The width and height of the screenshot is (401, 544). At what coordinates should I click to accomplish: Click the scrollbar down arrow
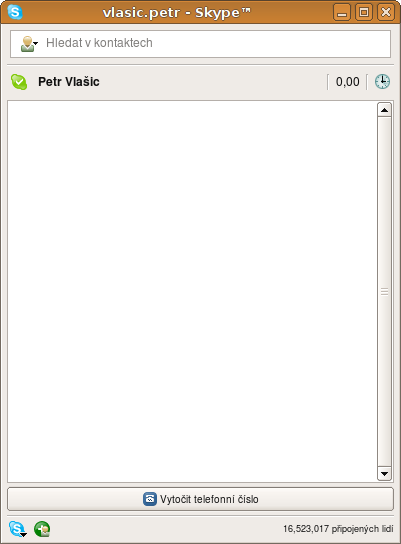point(384,474)
